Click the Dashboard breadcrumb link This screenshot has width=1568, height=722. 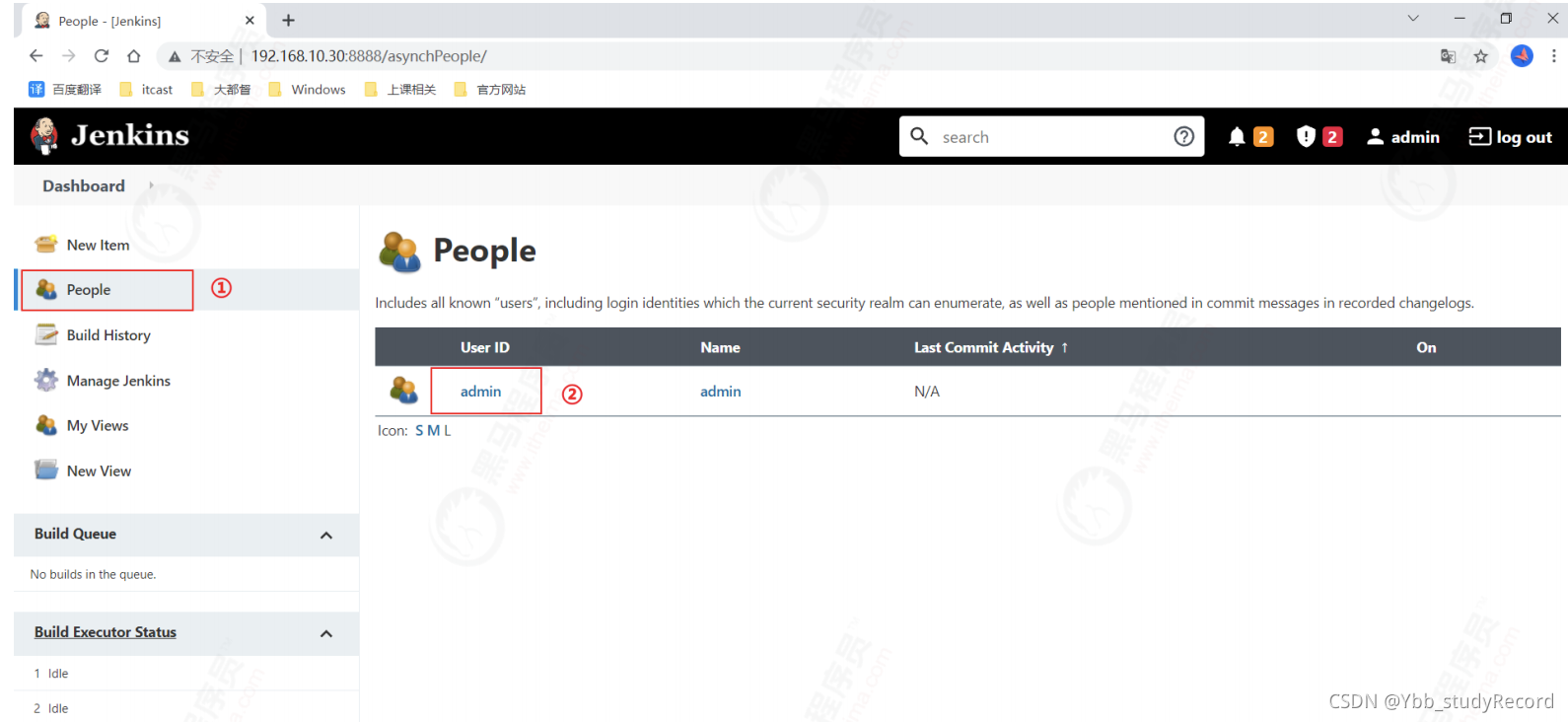pos(84,185)
